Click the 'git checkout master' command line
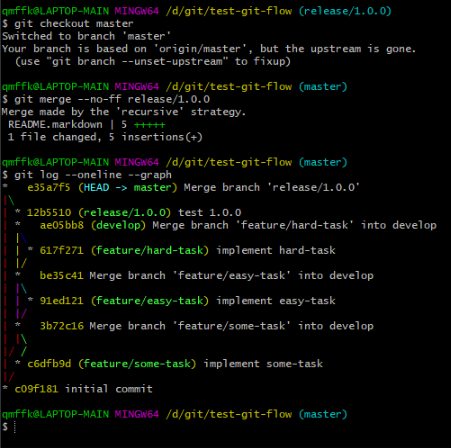 coord(67,24)
